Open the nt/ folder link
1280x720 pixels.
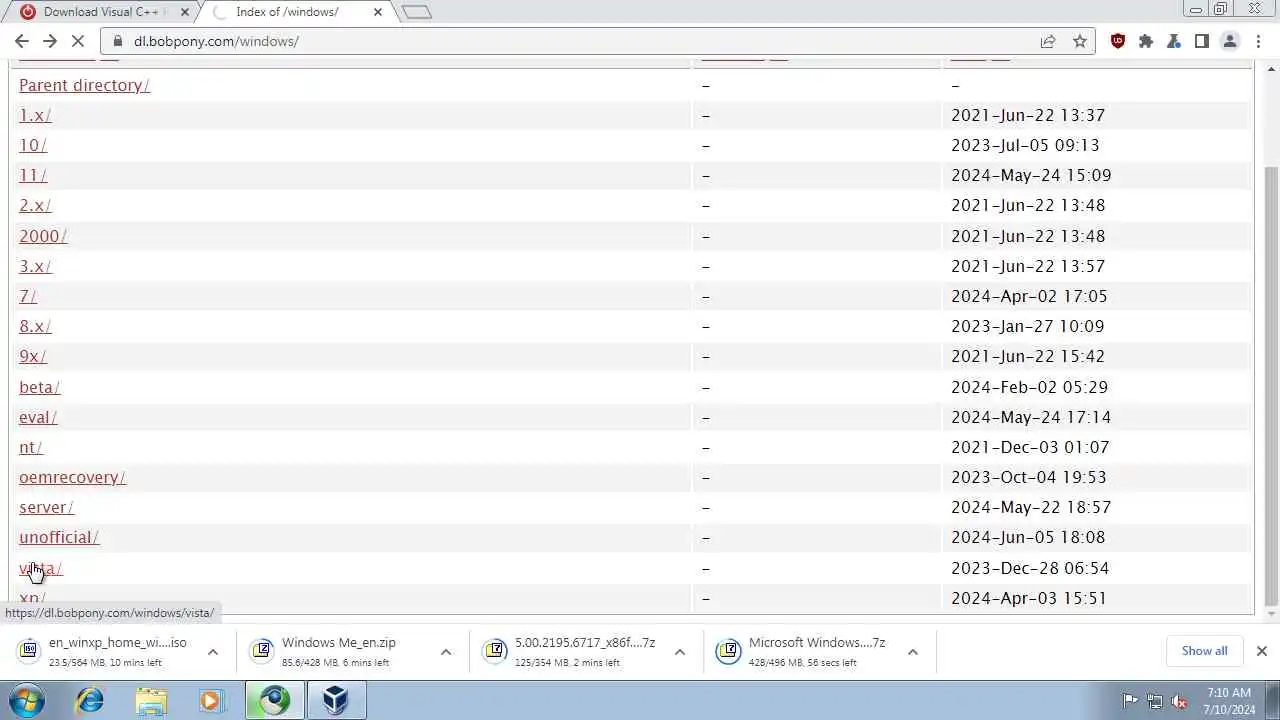point(31,447)
